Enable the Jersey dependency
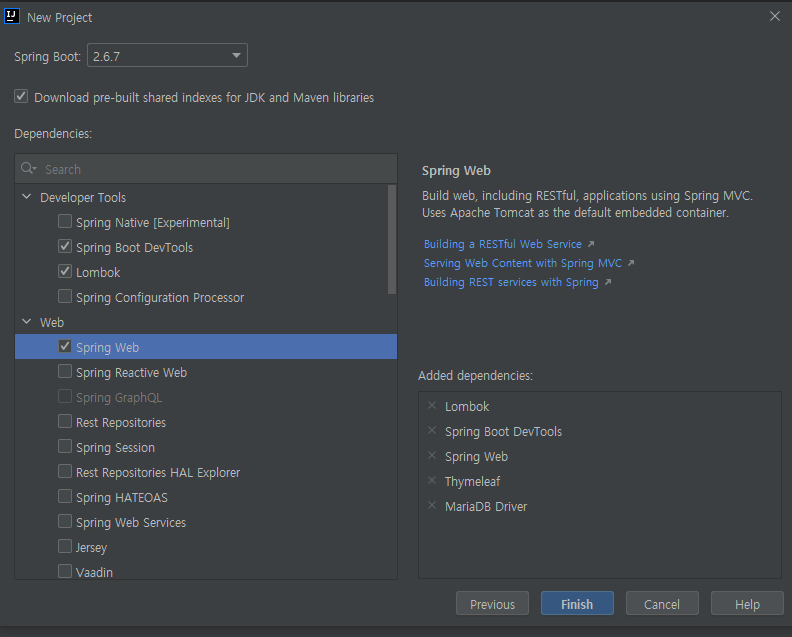Screen dimensions: 792x637 (x=65, y=546)
